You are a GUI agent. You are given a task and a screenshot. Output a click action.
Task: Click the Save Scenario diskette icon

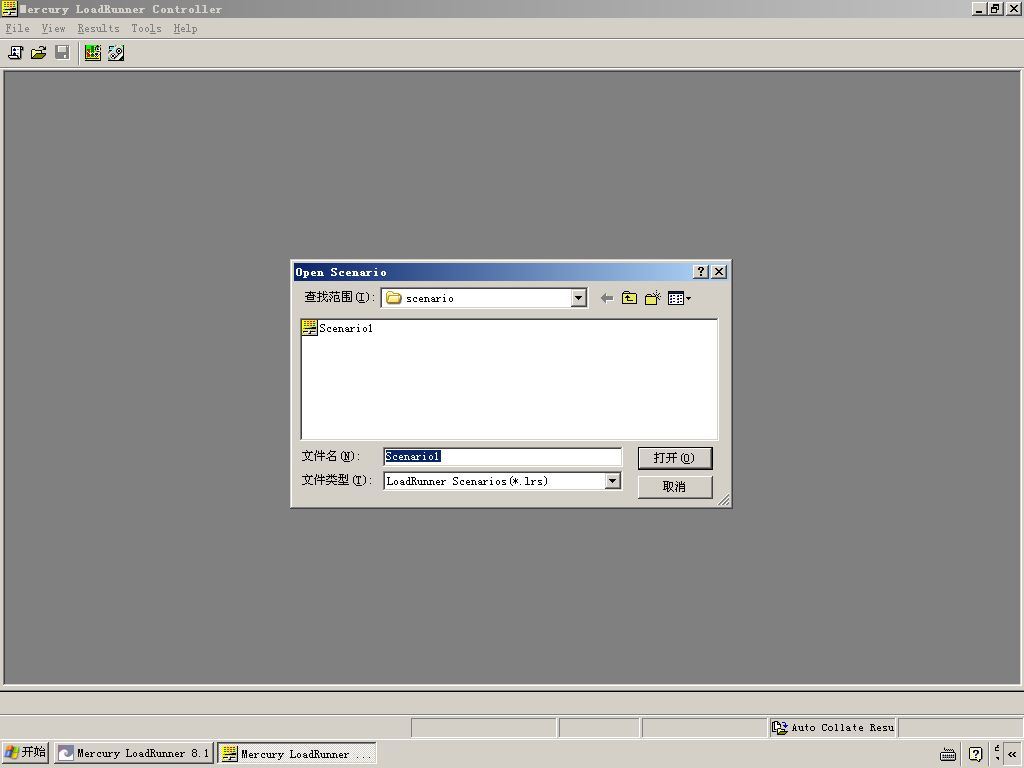pos(62,53)
